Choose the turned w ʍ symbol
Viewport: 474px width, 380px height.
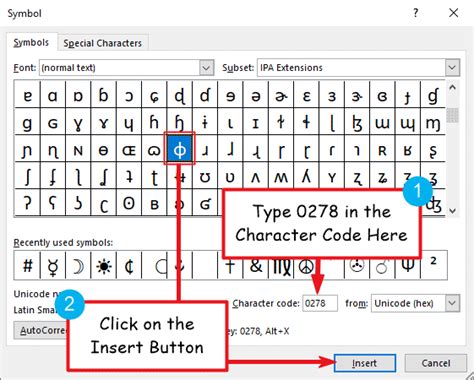pos(281,177)
